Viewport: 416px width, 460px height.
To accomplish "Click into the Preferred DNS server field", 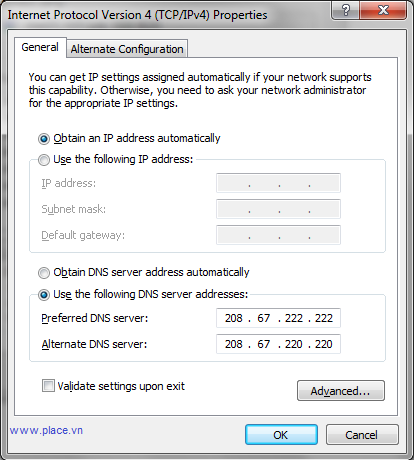I will pyautogui.click(x=278, y=318).
